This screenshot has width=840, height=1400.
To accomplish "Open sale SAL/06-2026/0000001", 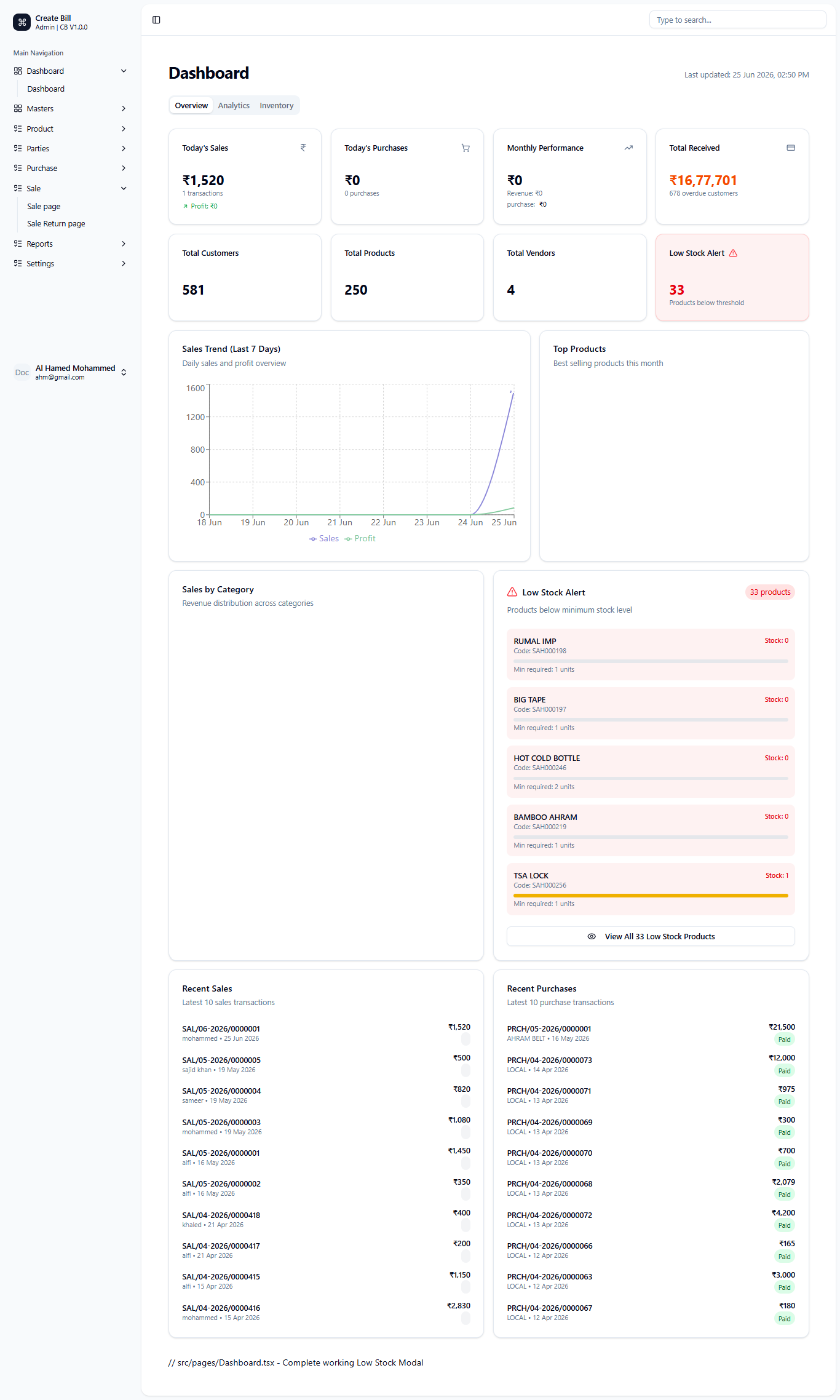I will click(x=326, y=1033).
